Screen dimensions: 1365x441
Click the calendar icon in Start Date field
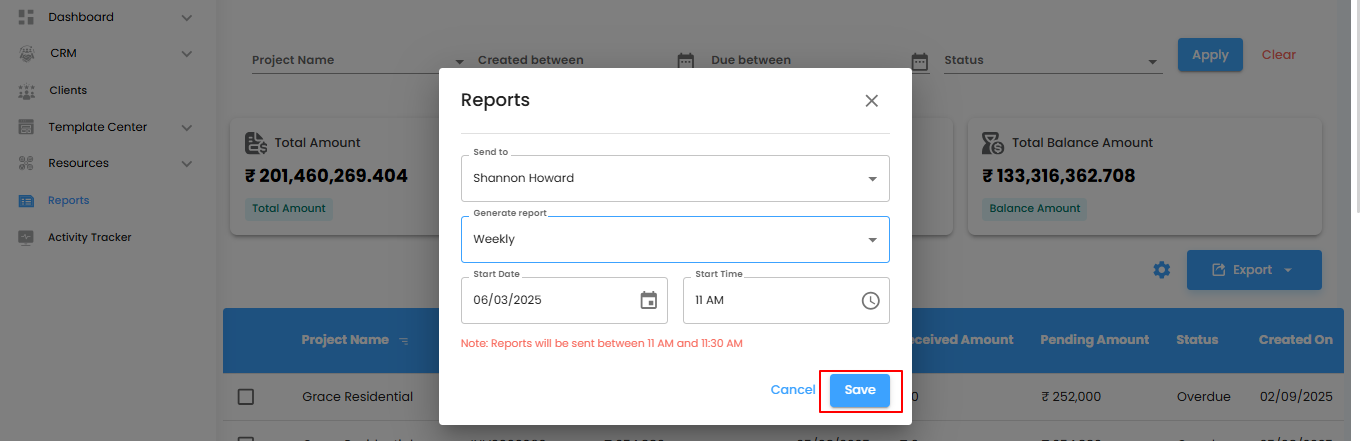648,300
